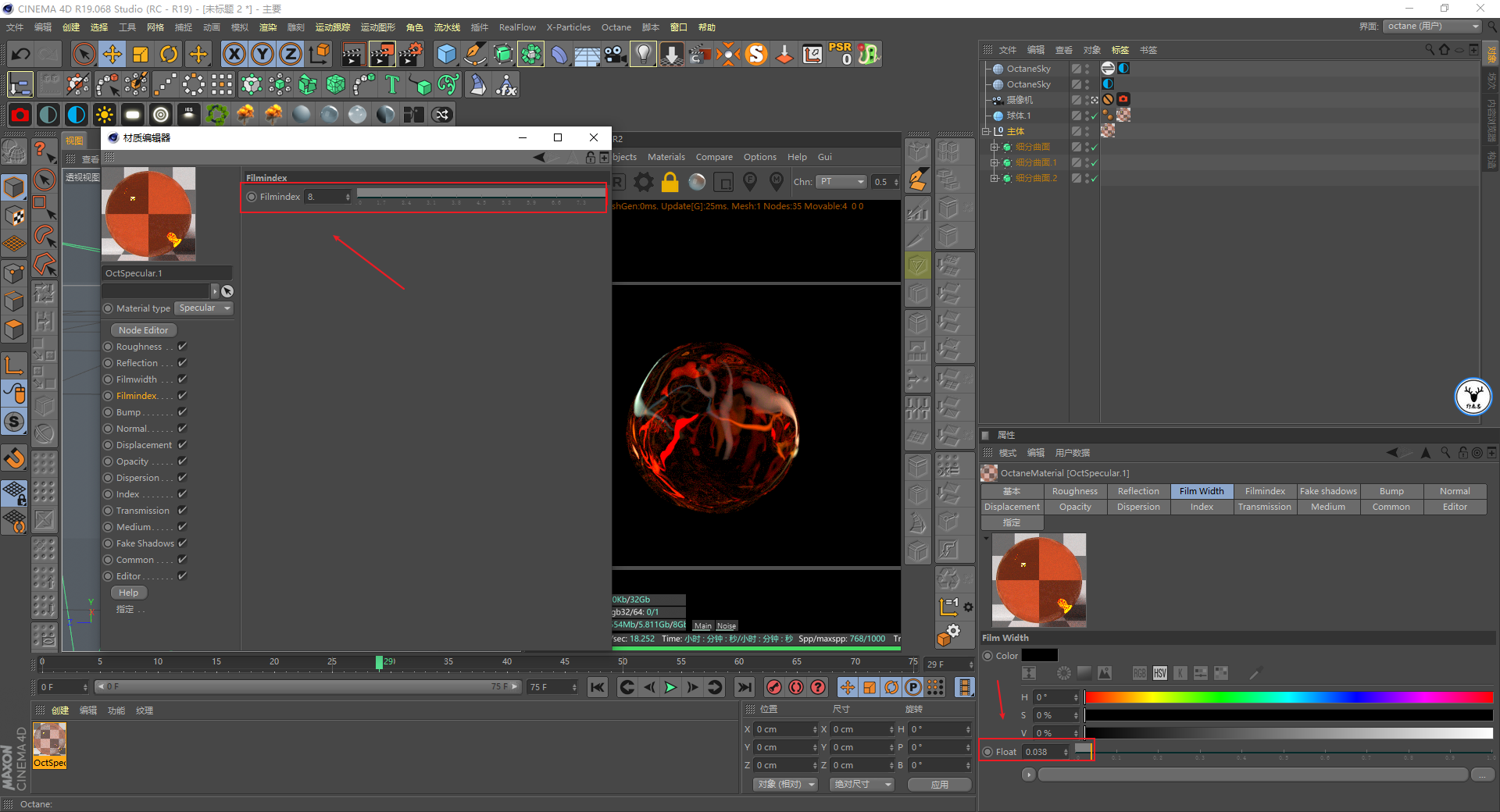Open the X-Particles menu
This screenshot has width=1500, height=812.
(568, 27)
